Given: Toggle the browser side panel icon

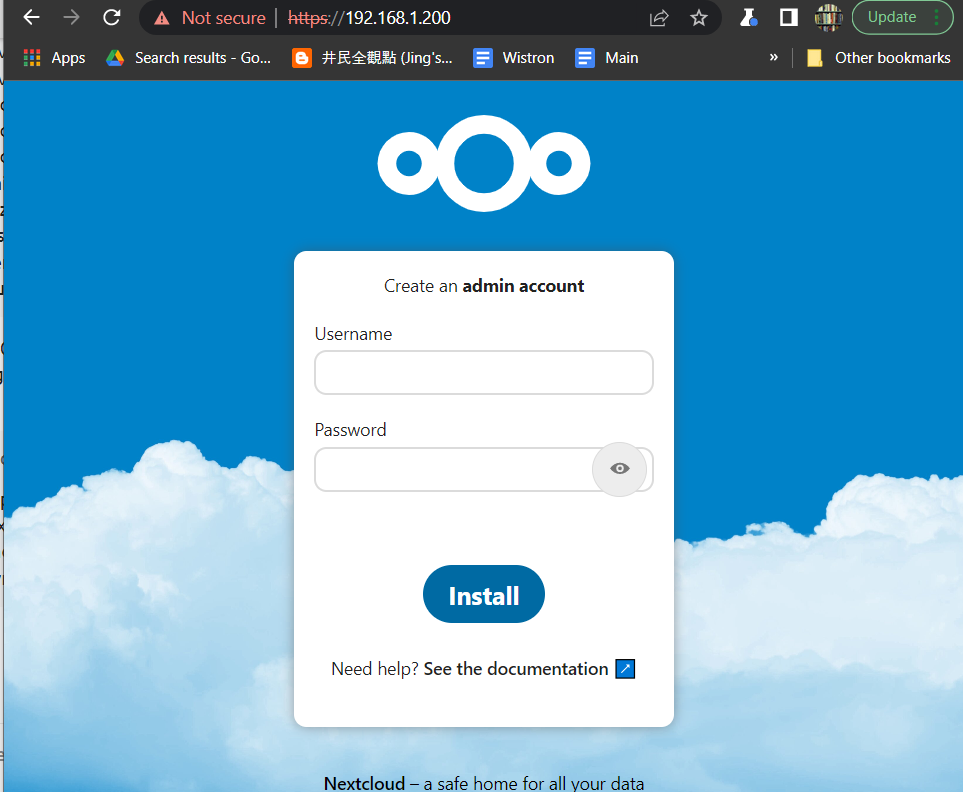Looking at the screenshot, I should [x=789, y=17].
